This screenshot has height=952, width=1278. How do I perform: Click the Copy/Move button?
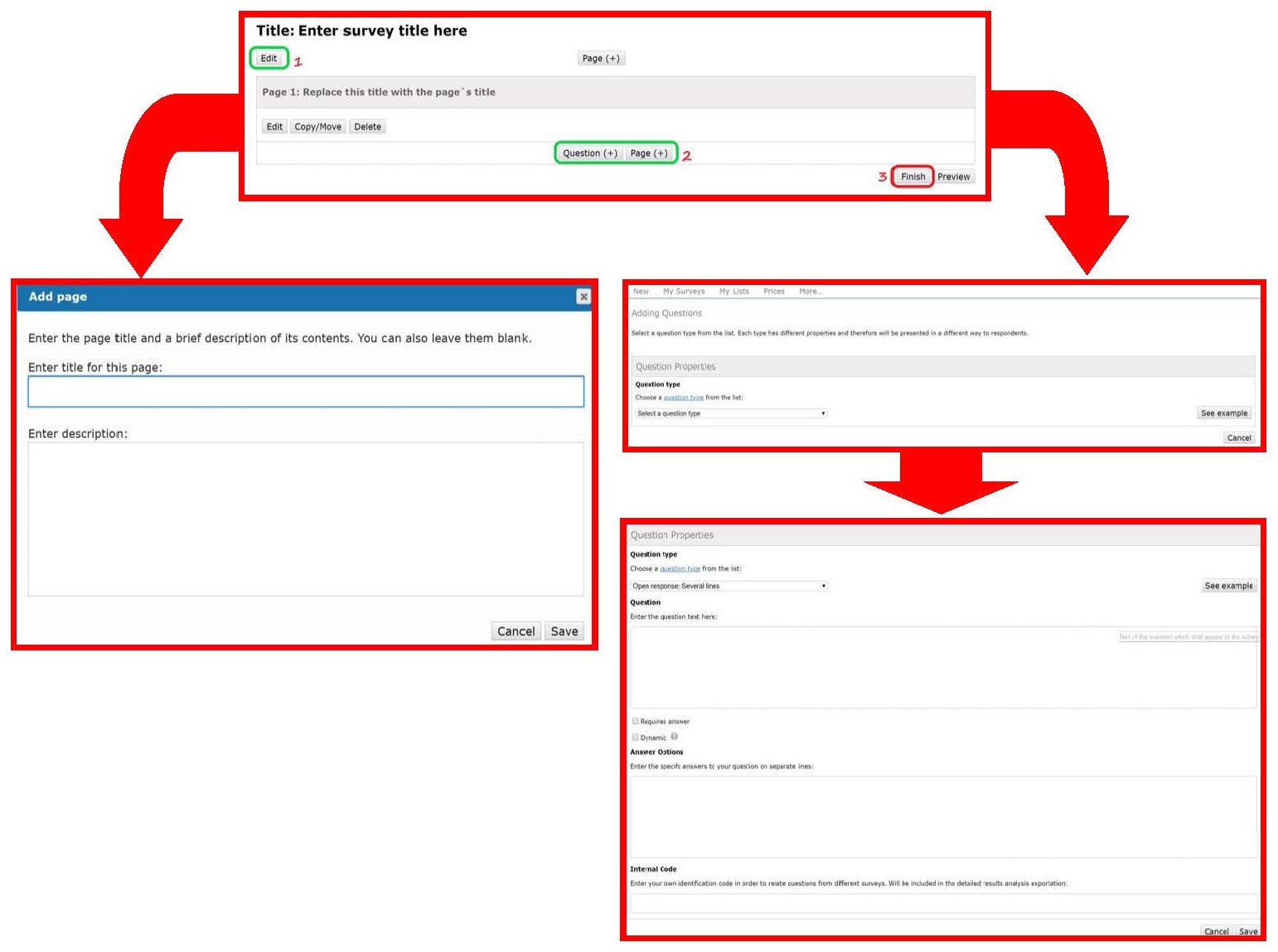pyautogui.click(x=318, y=127)
